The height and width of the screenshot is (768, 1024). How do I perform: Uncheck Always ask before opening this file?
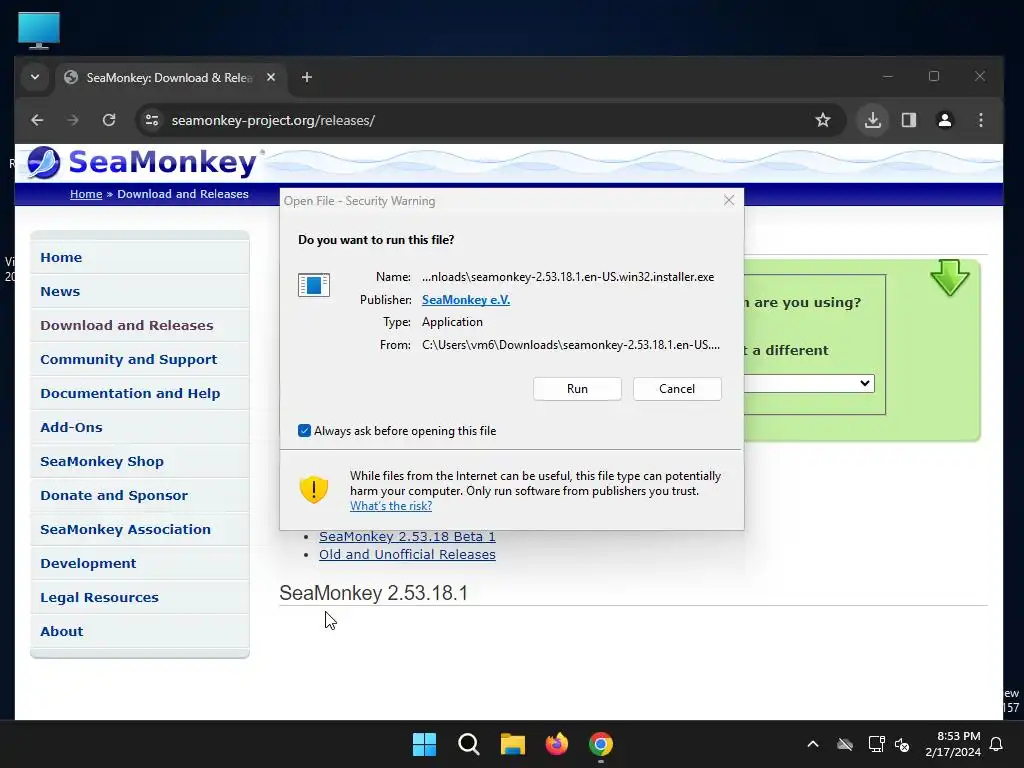[x=304, y=430]
